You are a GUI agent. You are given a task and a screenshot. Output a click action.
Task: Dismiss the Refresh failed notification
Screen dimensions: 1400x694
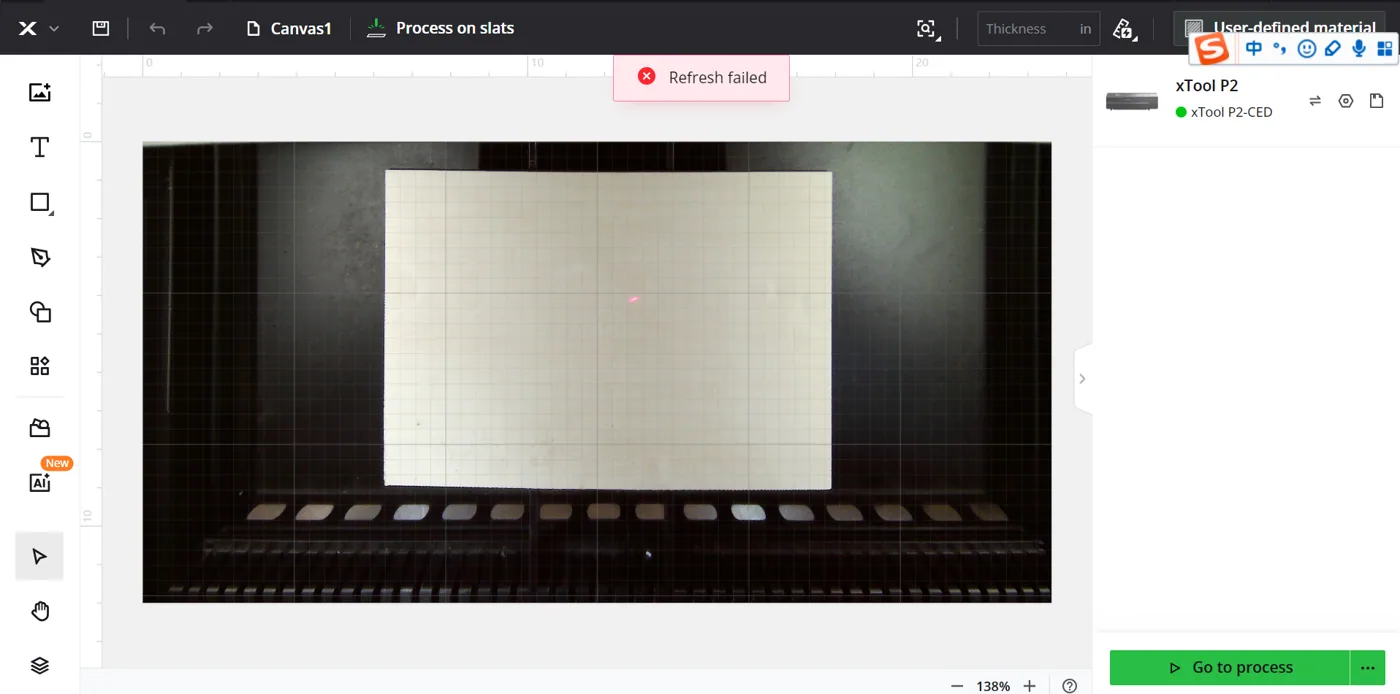pos(647,77)
